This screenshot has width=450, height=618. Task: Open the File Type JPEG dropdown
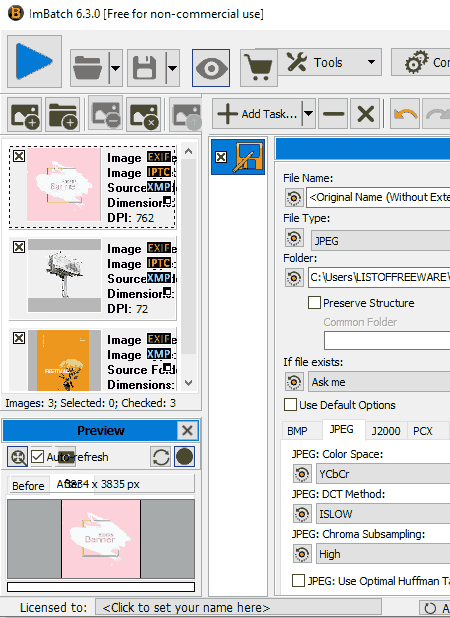click(x=380, y=240)
